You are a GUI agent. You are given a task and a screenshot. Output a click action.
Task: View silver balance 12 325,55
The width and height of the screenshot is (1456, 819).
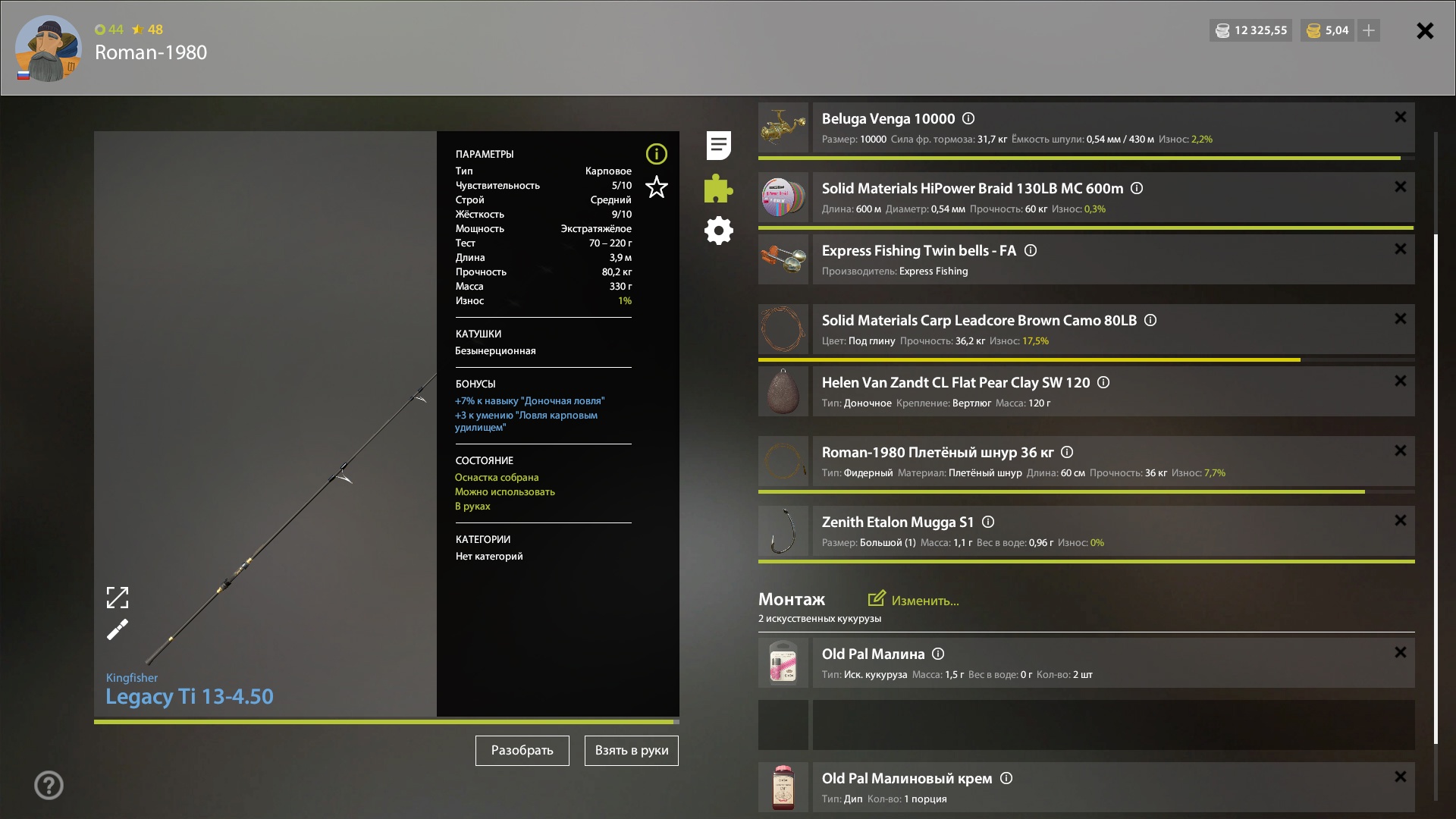point(1251,30)
